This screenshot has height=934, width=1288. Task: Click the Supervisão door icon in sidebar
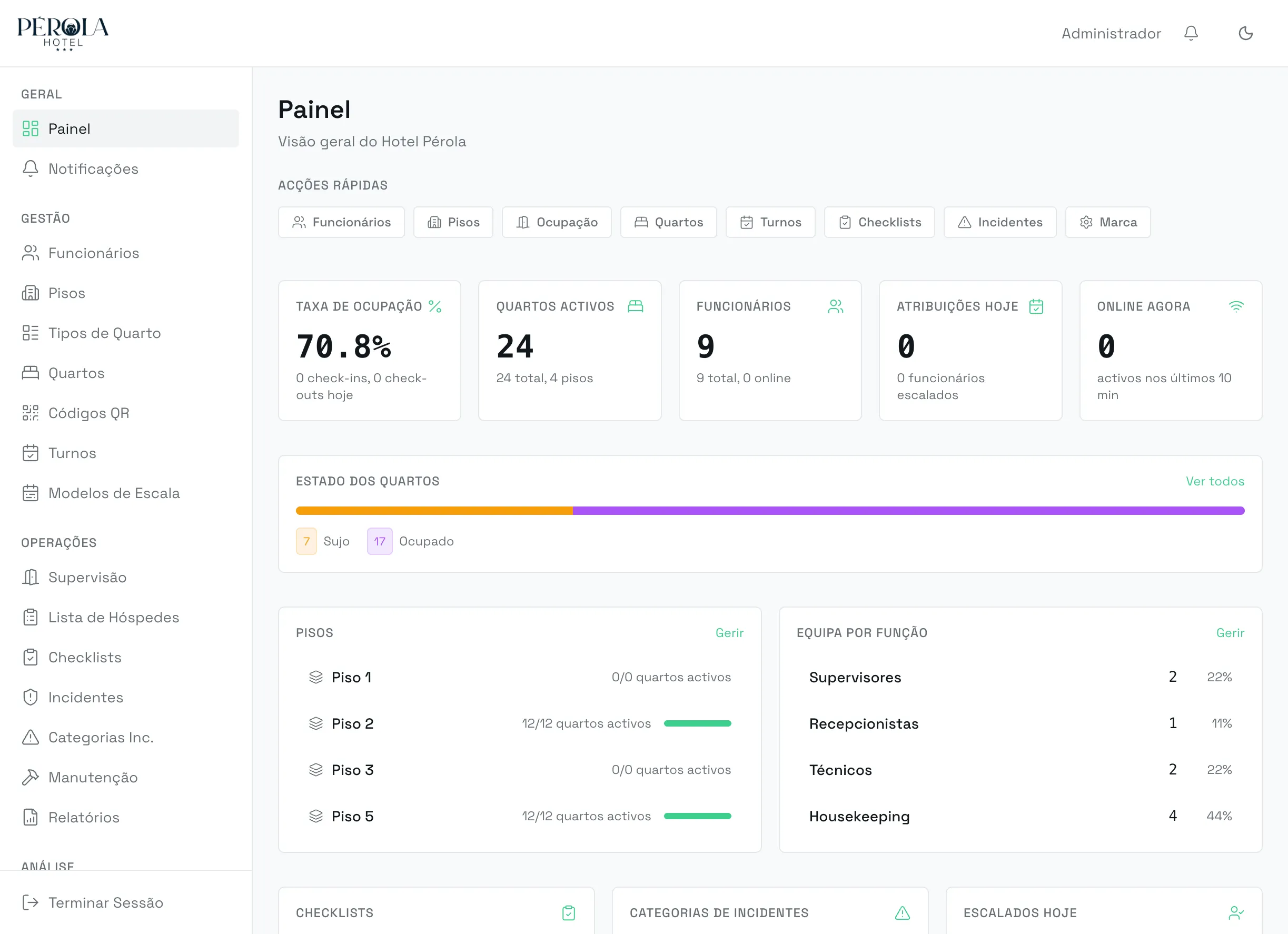pos(30,577)
